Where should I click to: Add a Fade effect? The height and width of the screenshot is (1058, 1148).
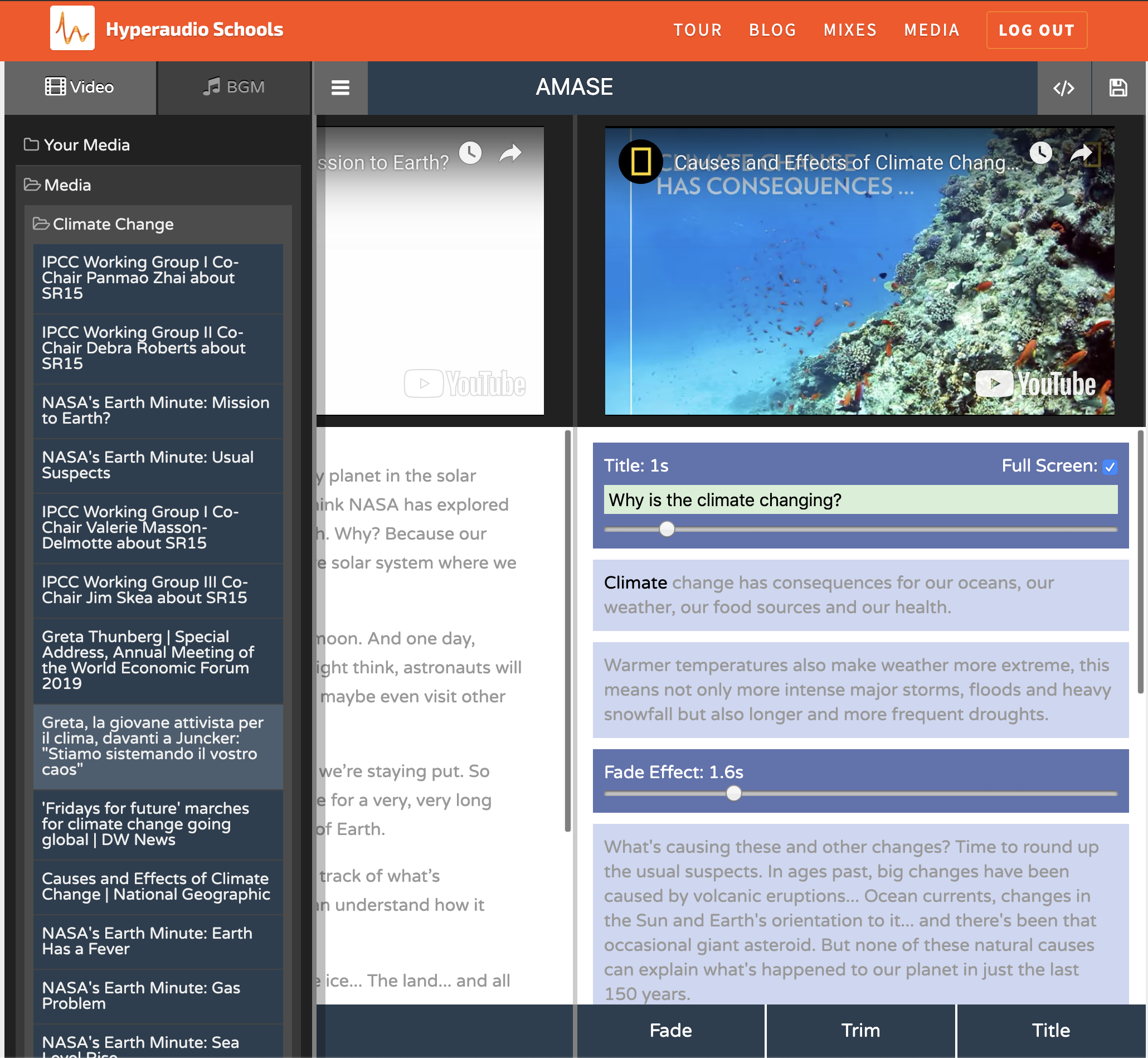click(x=671, y=1031)
